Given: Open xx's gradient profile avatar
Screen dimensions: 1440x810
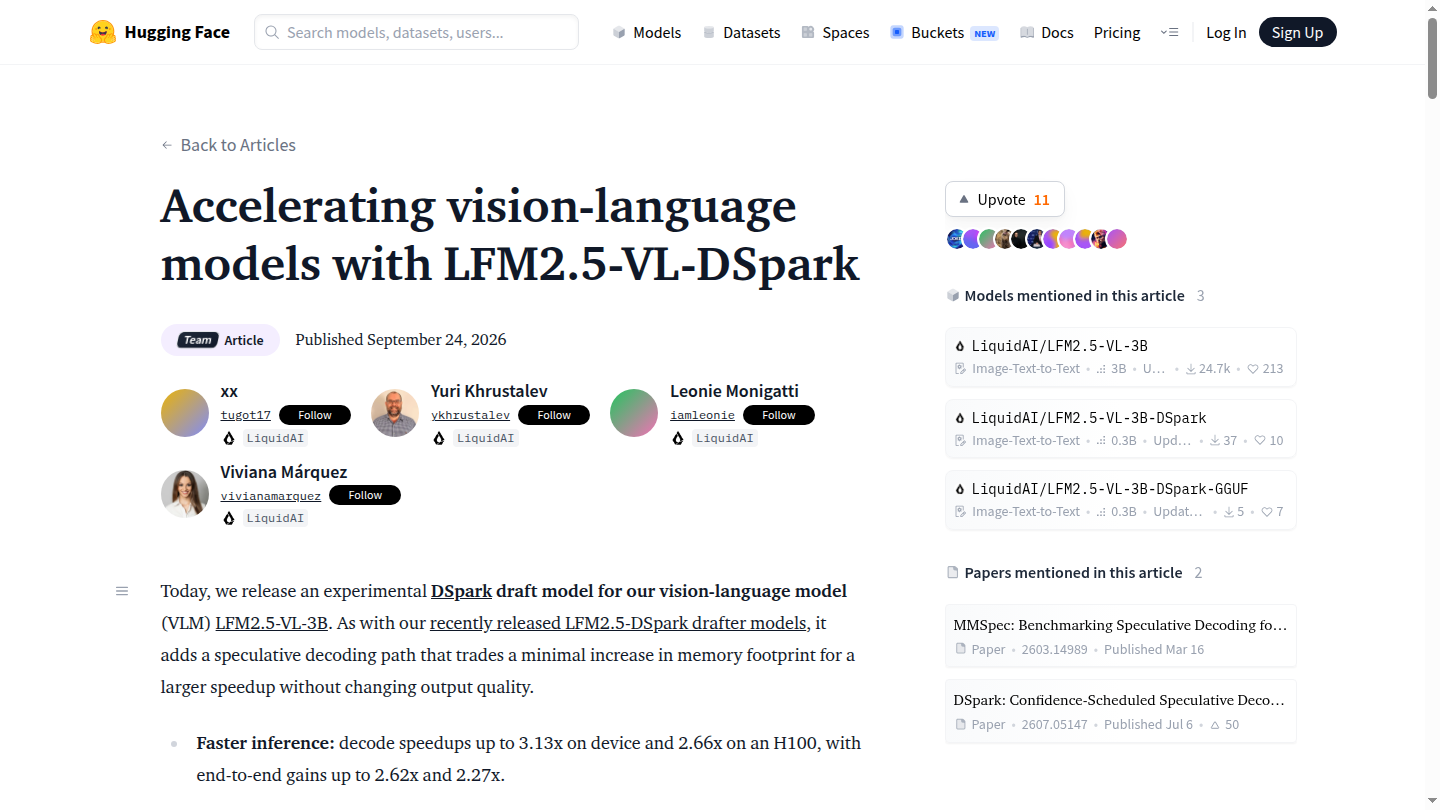Looking at the screenshot, I should (x=185, y=413).
